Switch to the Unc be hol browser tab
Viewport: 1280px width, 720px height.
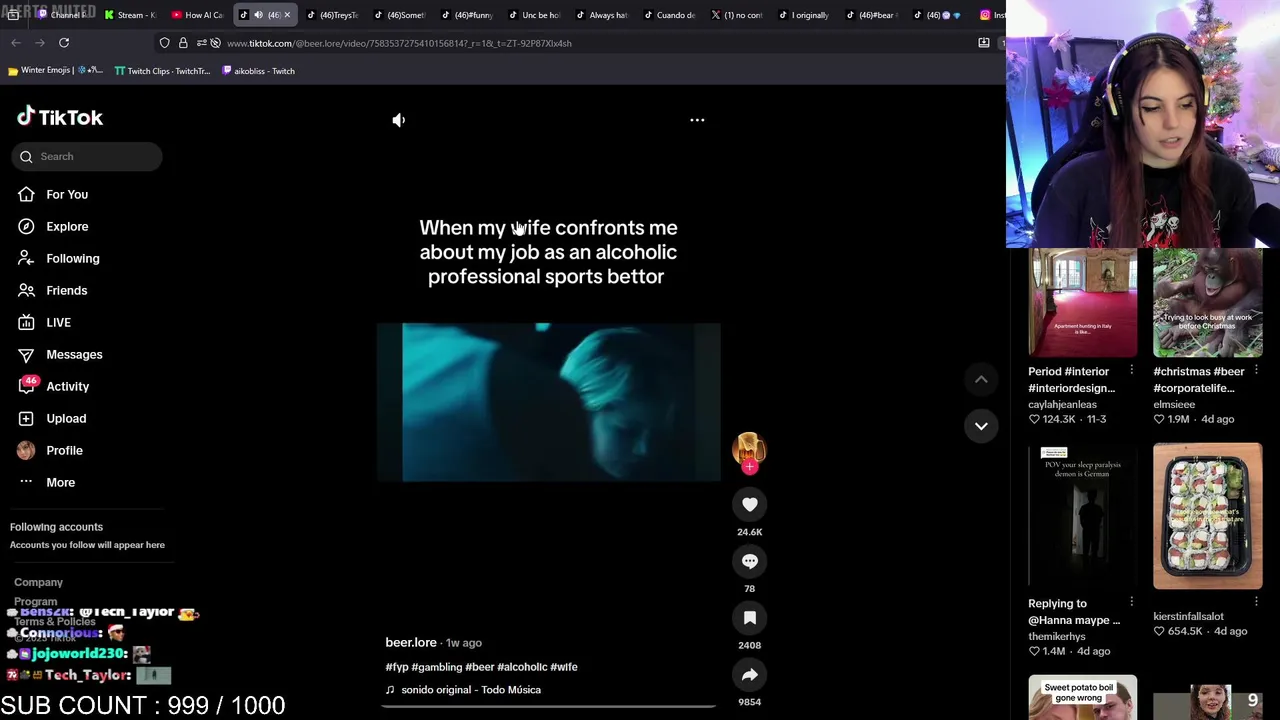pyautogui.click(x=534, y=15)
